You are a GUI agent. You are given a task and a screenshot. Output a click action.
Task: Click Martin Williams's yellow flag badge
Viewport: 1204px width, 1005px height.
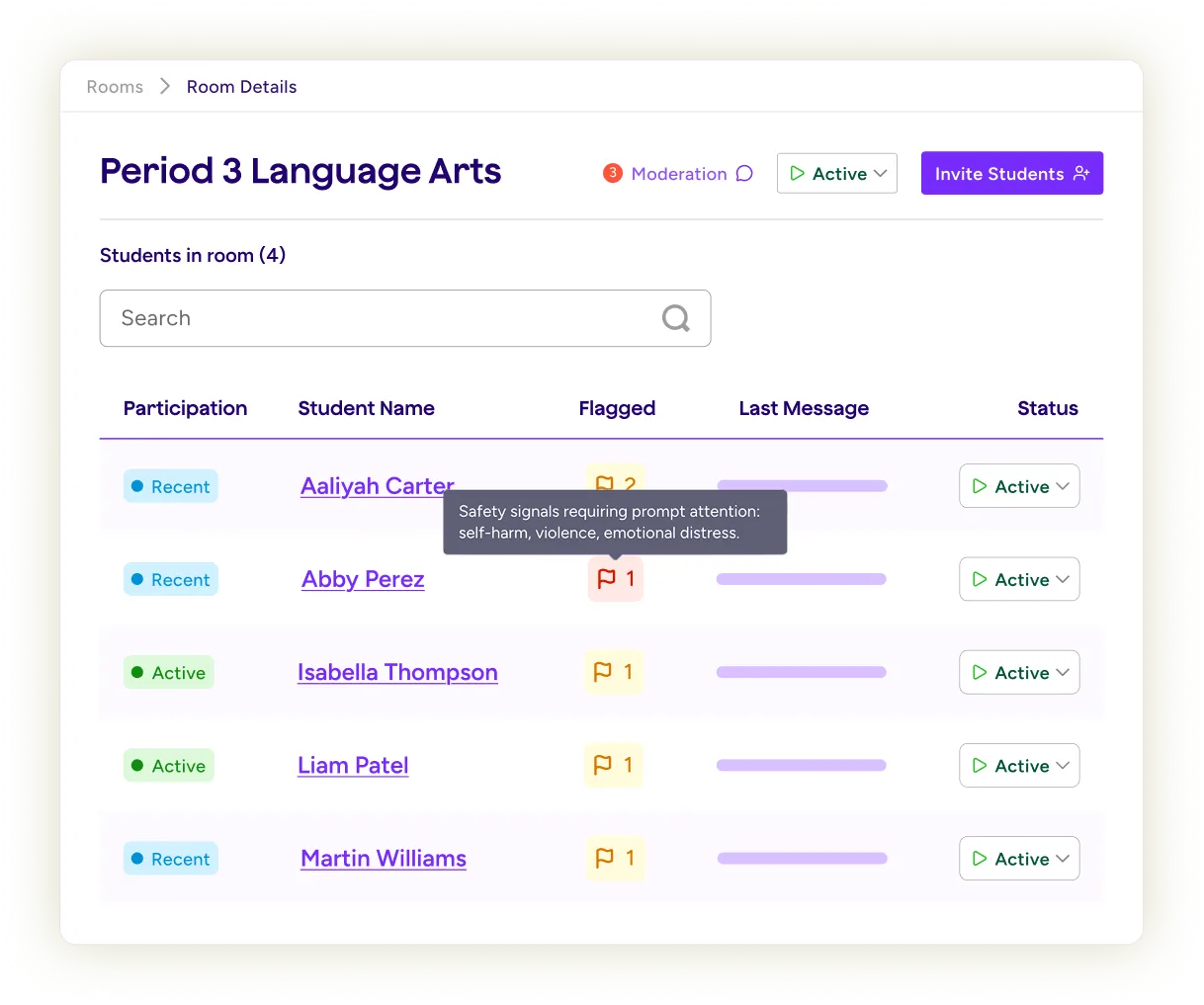(x=615, y=858)
